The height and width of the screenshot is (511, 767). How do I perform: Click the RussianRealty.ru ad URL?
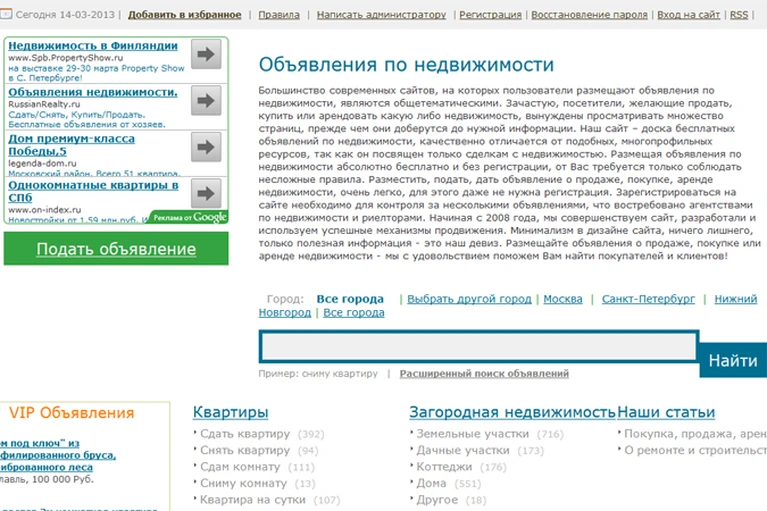pyautogui.click(x=44, y=104)
